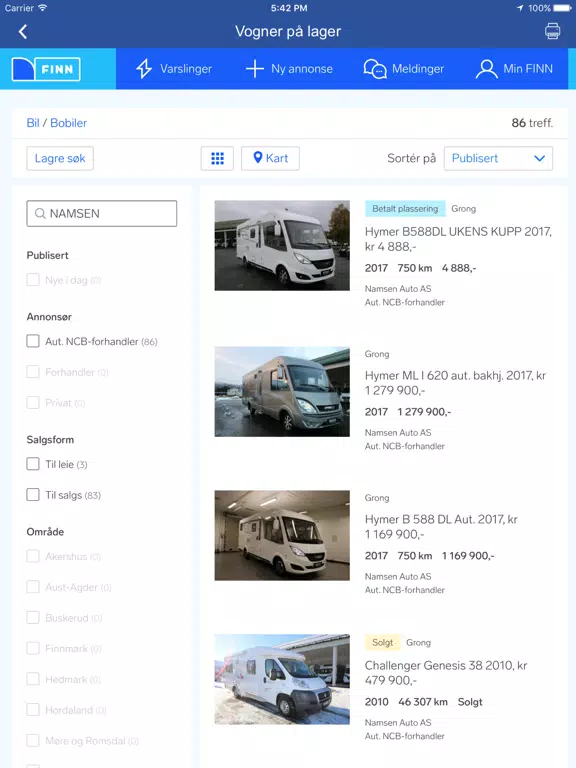Toggle the Nye i dag checkbox
This screenshot has width=576, height=768.
tap(33, 280)
